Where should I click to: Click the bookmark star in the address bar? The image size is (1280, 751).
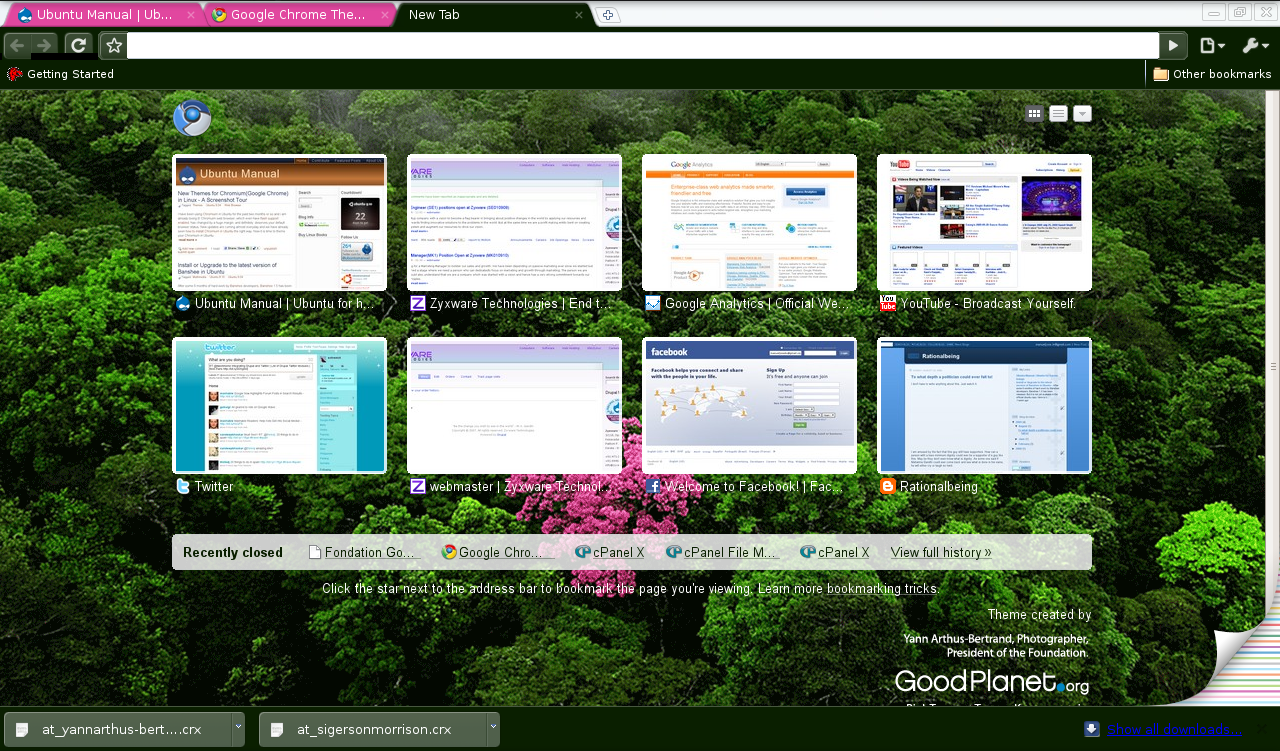click(x=113, y=45)
